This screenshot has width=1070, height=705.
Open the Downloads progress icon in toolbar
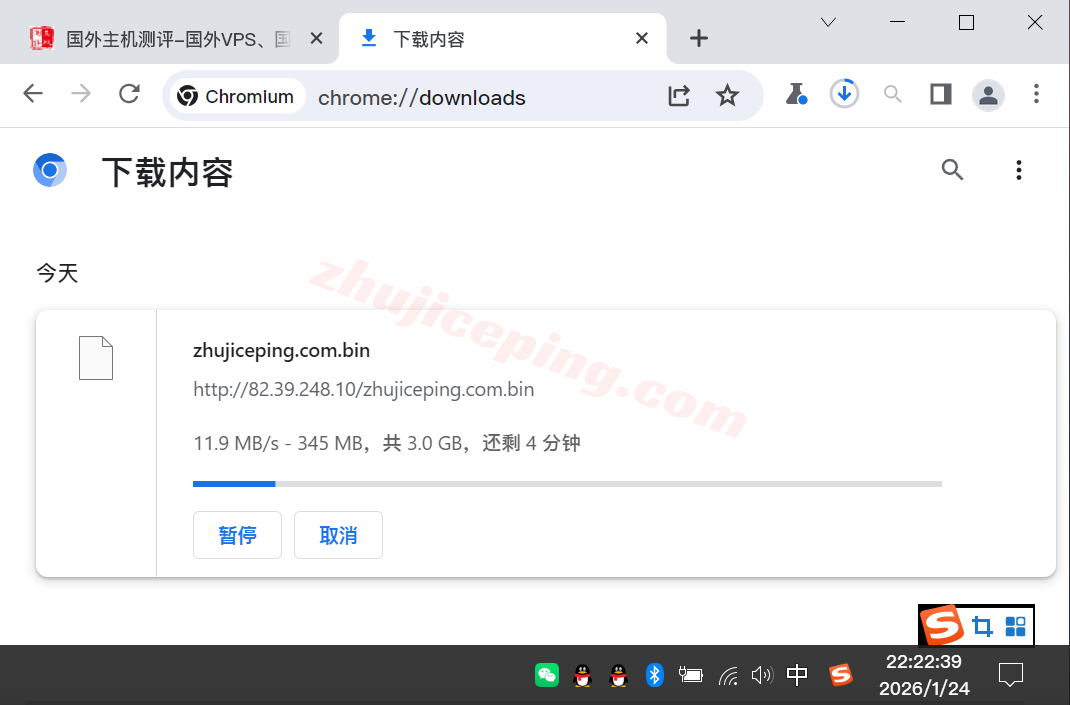[844, 94]
